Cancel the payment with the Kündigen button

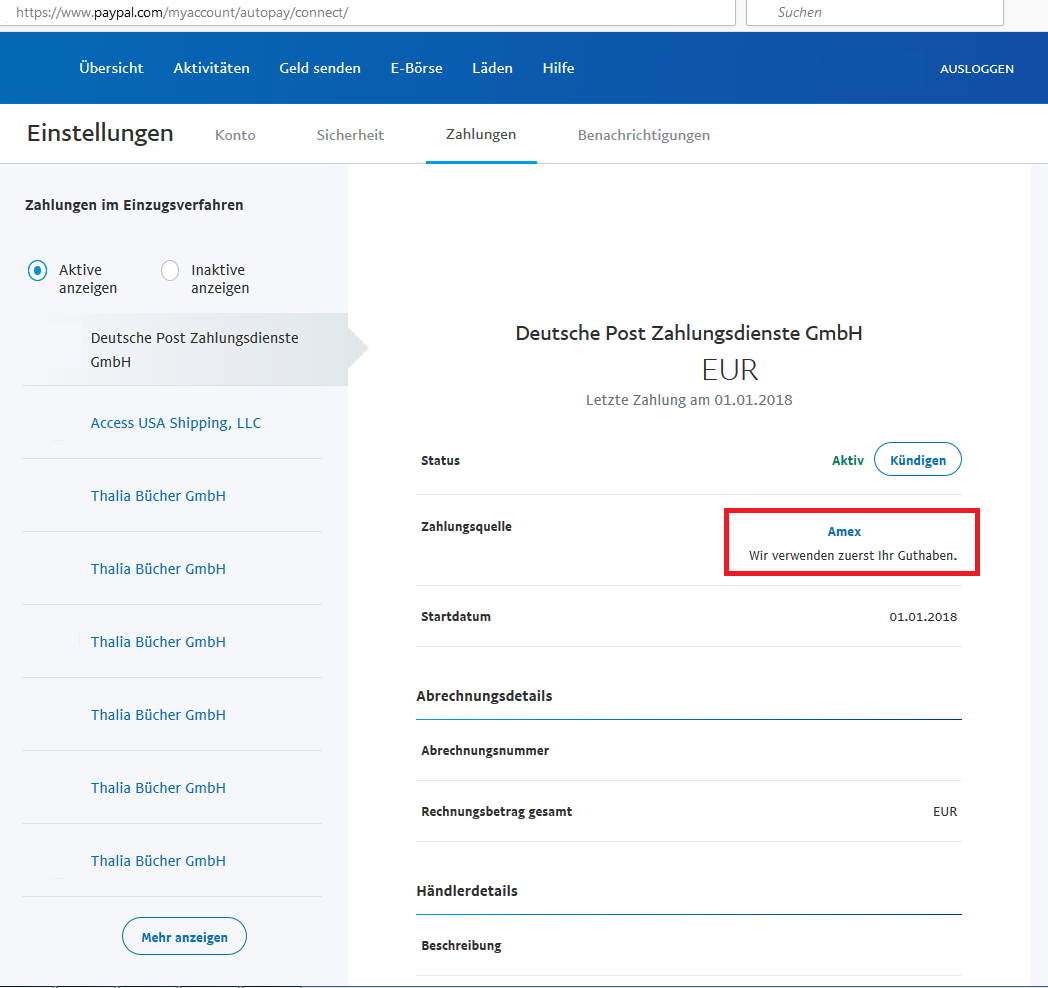pyautogui.click(x=918, y=460)
